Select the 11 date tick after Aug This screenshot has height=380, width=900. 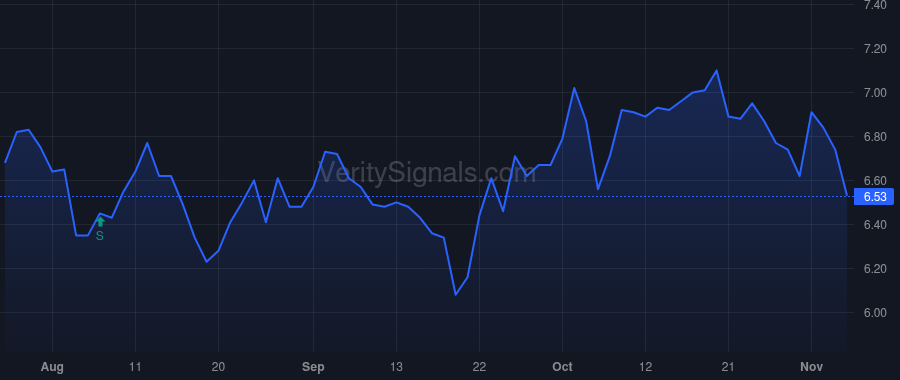coord(135,367)
